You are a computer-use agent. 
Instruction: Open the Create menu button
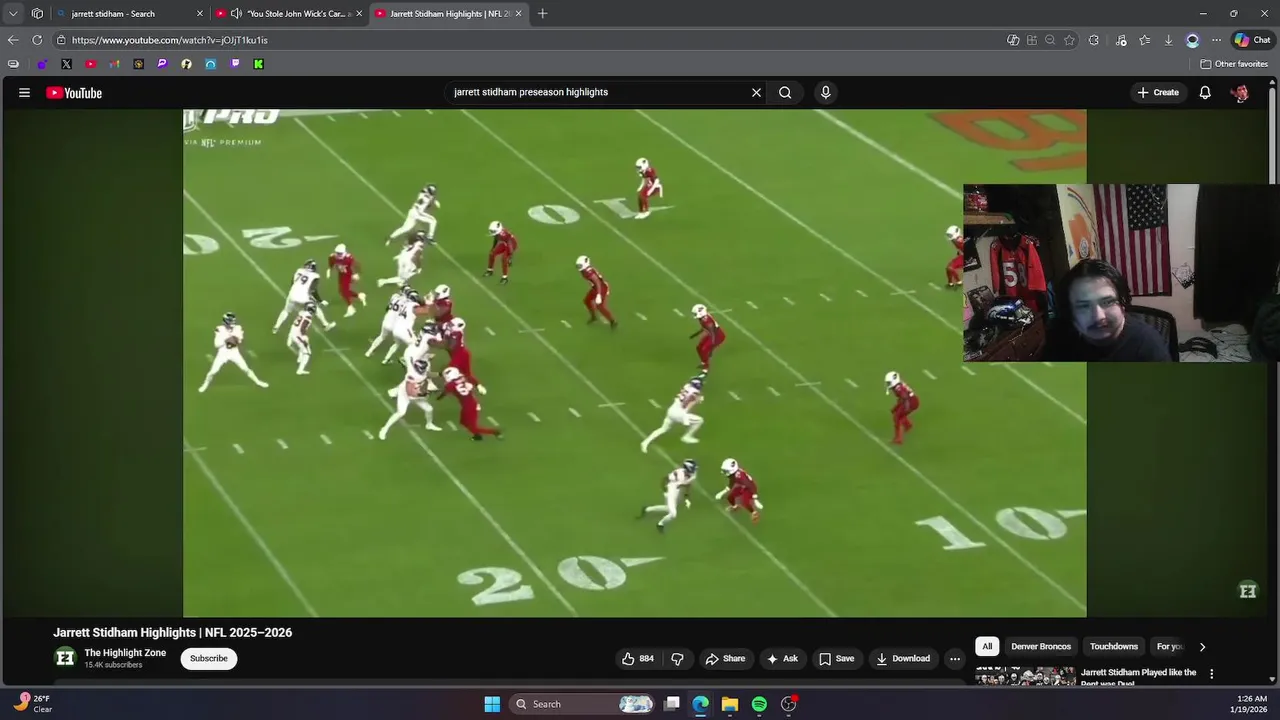point(1157,92)
